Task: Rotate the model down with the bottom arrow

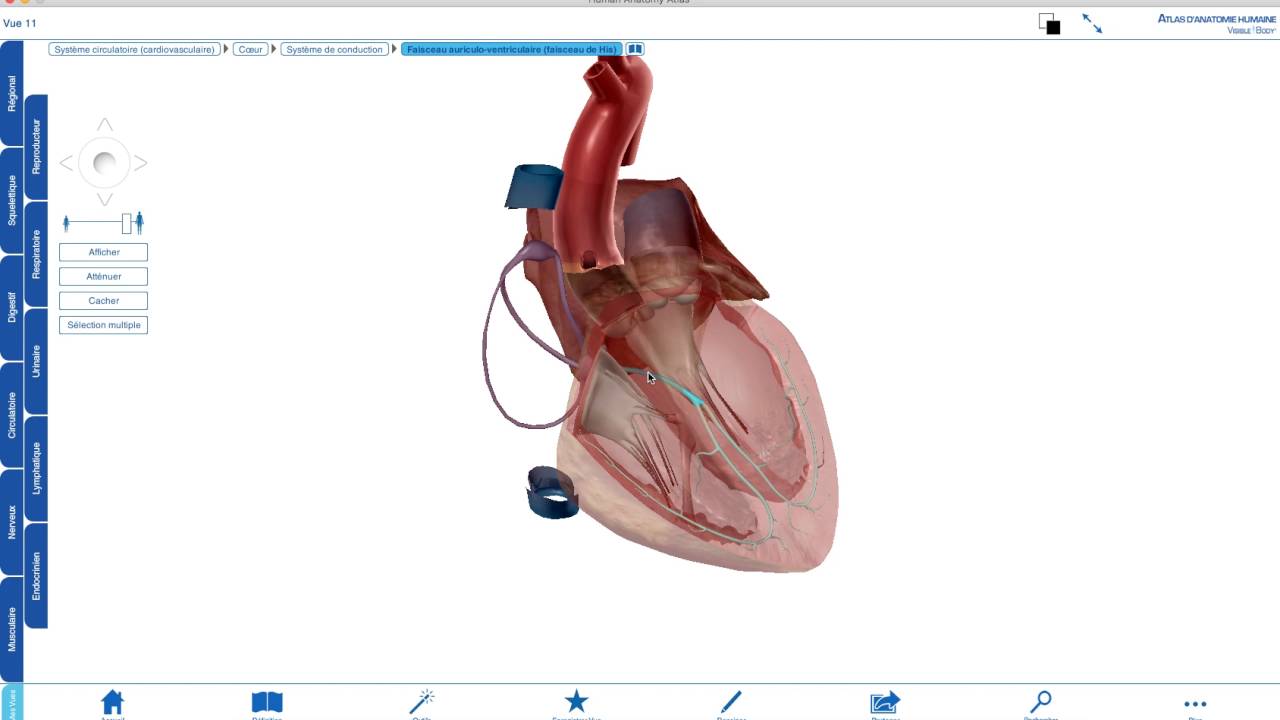Action: click(104, 200)
